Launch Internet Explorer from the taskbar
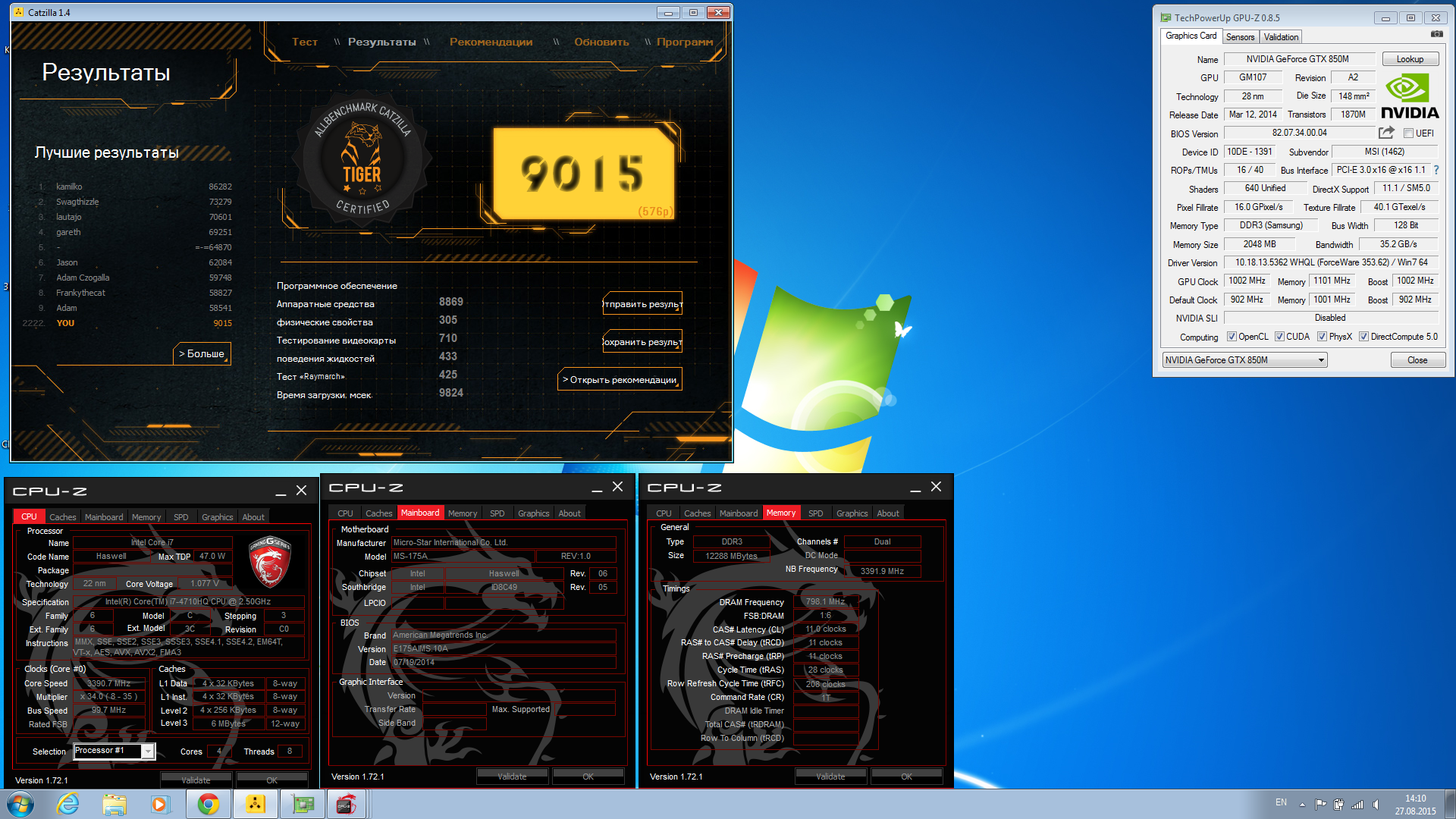 (x=68, y=804)
